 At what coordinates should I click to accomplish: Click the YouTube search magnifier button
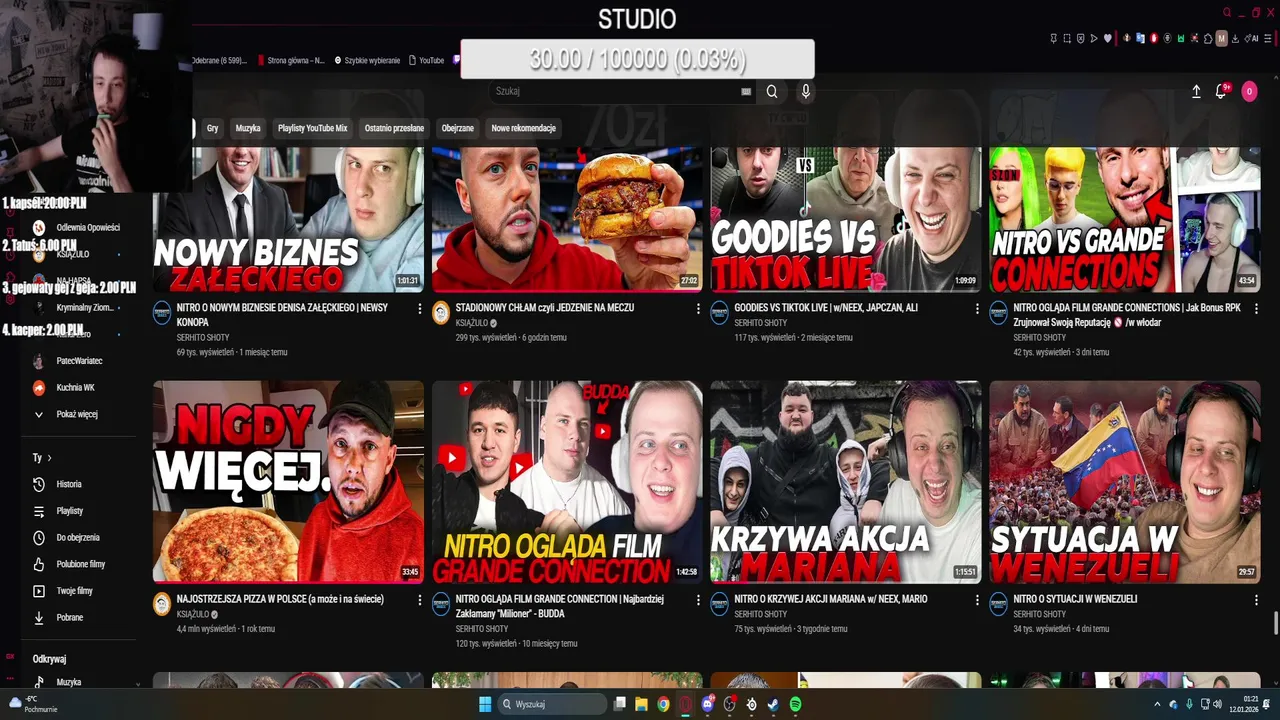[772, 91]
